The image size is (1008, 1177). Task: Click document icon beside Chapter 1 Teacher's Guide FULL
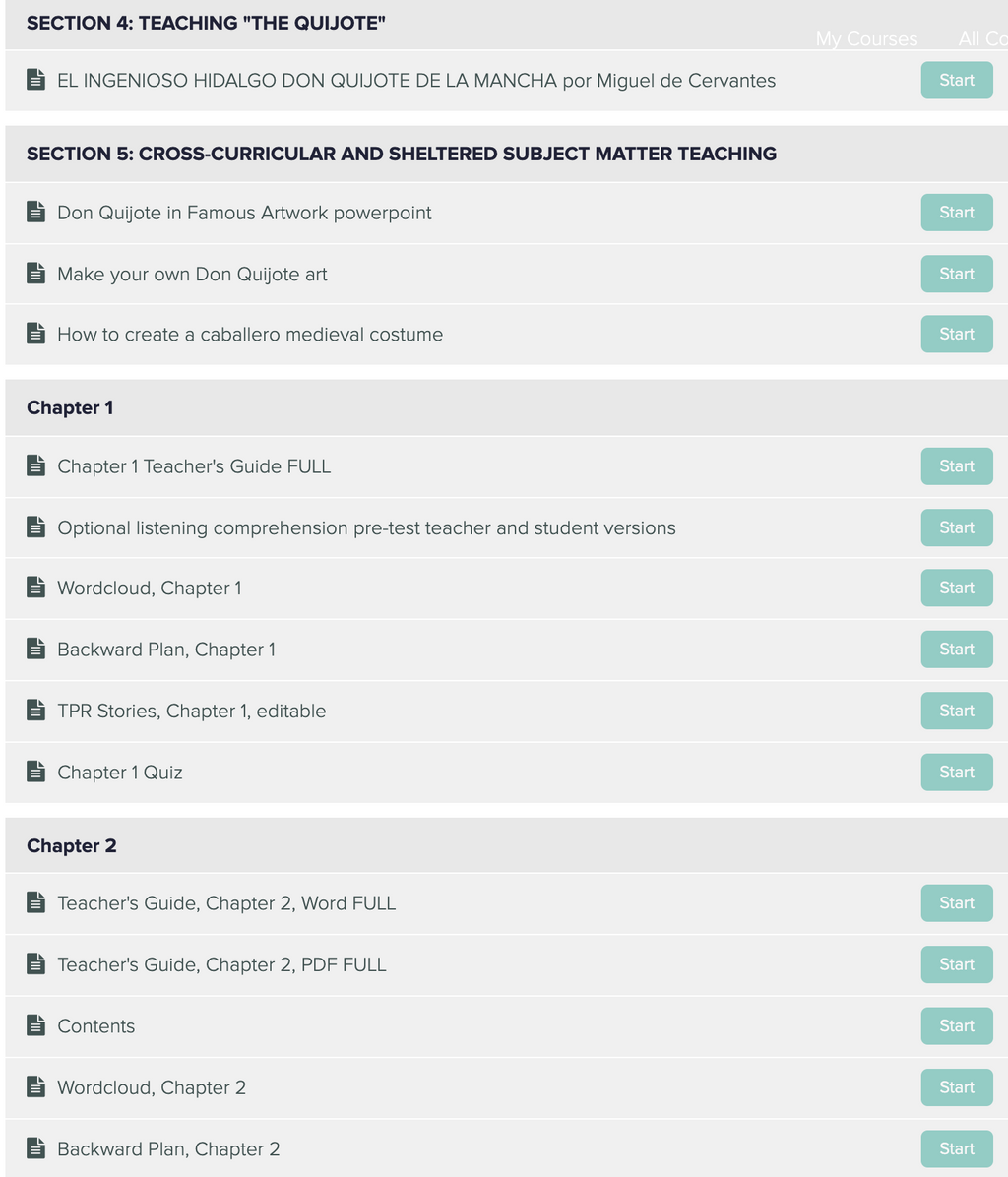click(36, 465)
